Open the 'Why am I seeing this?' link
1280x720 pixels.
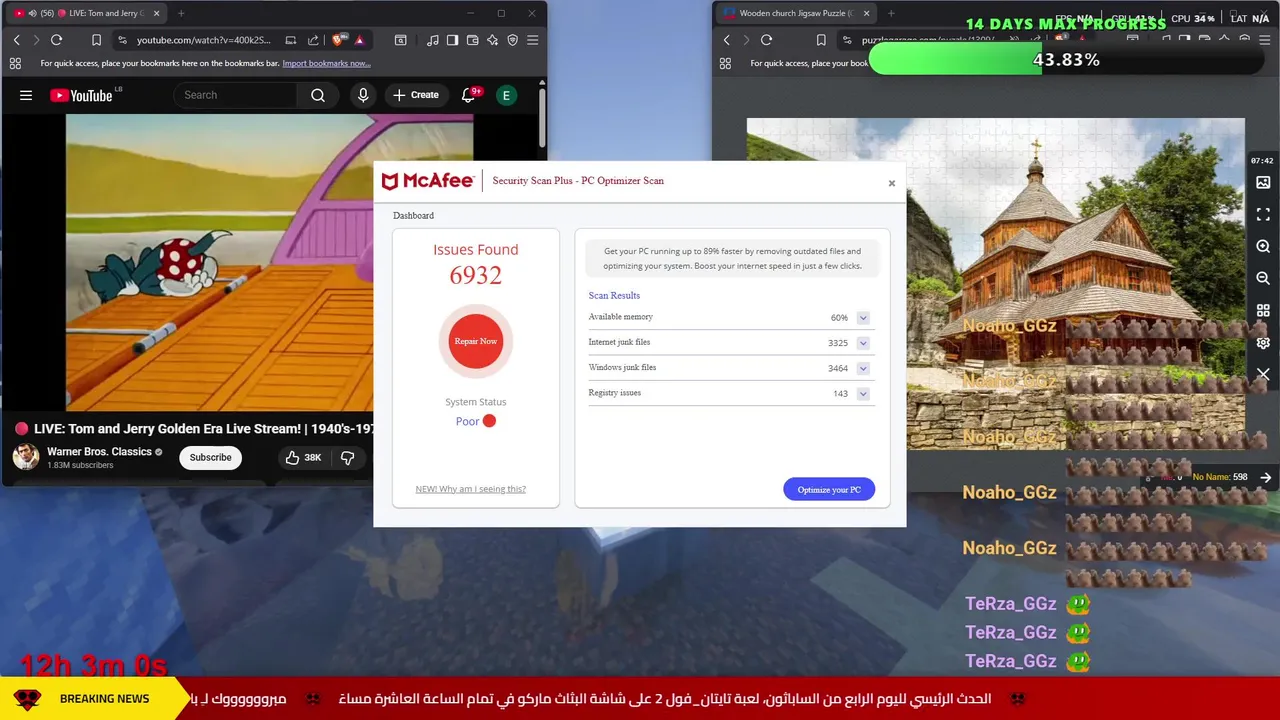point(470,489)
